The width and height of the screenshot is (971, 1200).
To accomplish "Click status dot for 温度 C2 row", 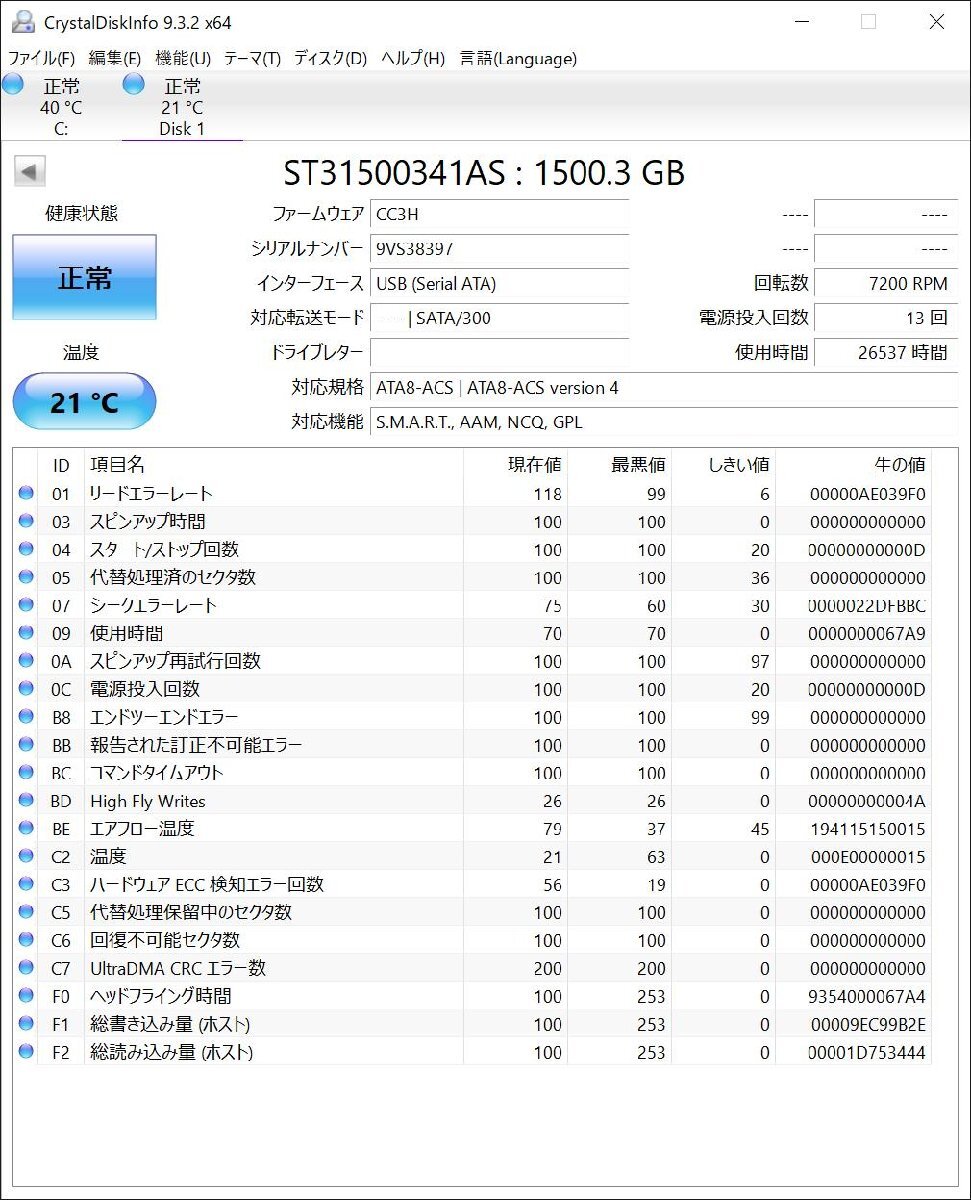I will coord(26,857).
